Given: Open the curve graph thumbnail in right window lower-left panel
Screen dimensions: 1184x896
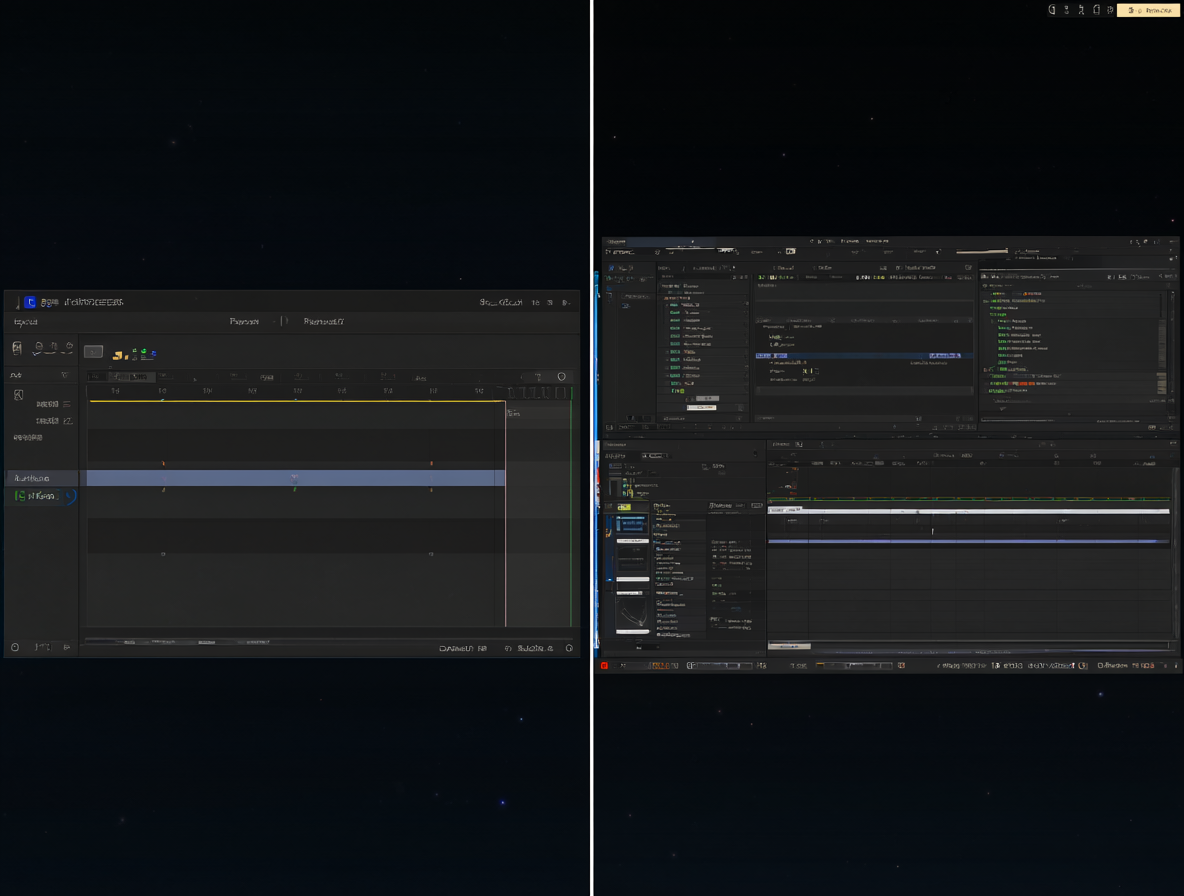Looking at the screenshot, I should coord(633,613).
